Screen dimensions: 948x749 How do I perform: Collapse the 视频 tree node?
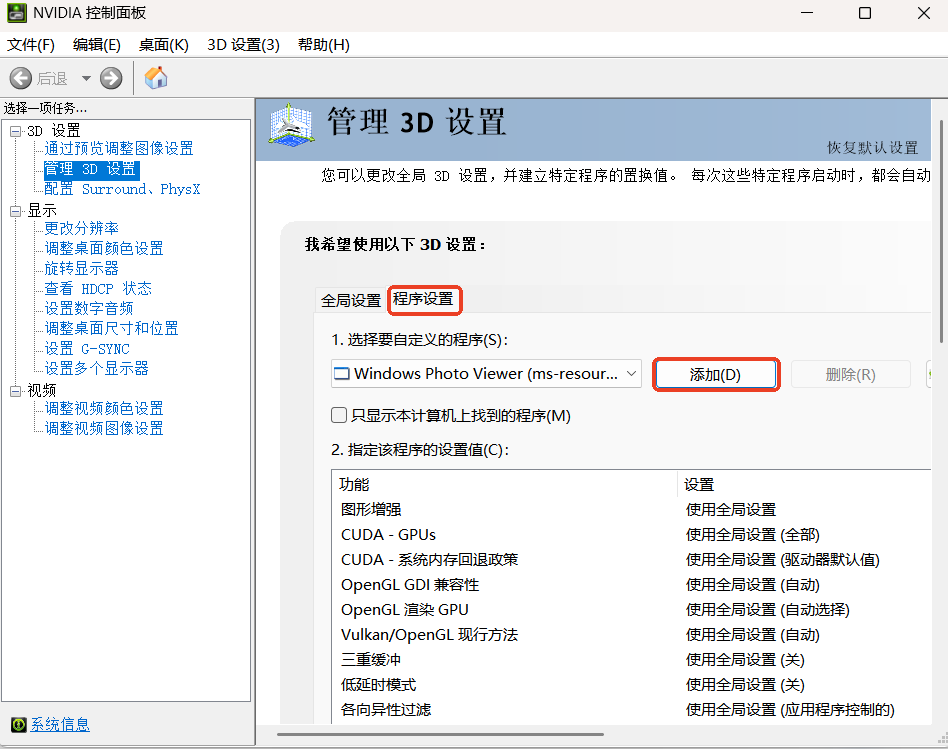pyautogui.click(x=15, y=391)
